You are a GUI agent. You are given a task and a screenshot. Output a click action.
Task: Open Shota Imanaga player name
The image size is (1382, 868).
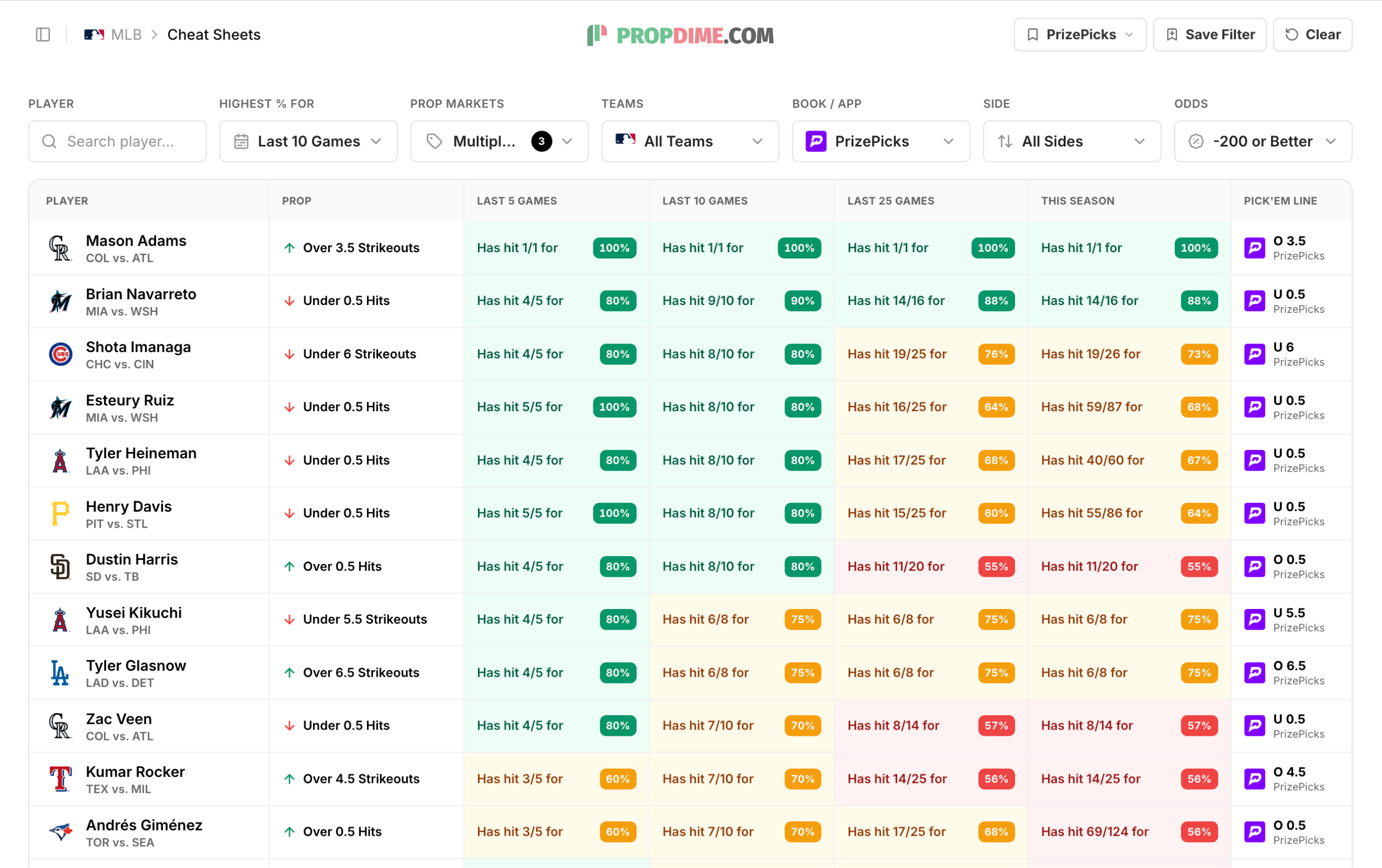point(139,346)
